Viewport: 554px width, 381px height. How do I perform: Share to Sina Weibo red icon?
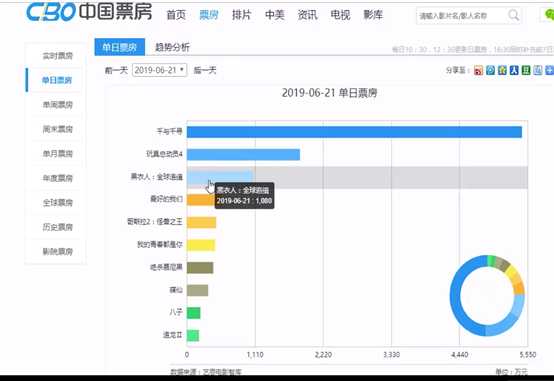pos(478,70)
